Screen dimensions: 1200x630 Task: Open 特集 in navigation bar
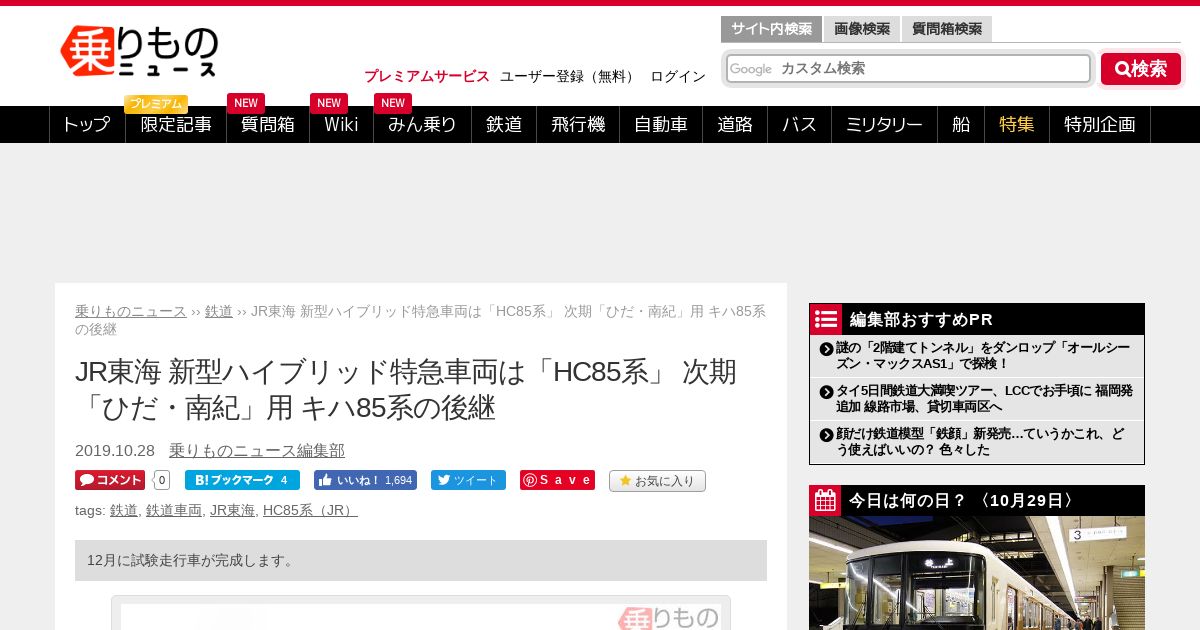coord(1017,124)
